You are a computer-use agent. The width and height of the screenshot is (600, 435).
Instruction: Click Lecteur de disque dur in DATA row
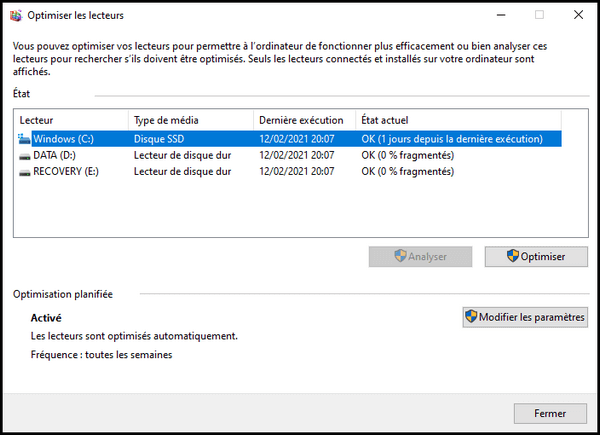pos(183,155)
